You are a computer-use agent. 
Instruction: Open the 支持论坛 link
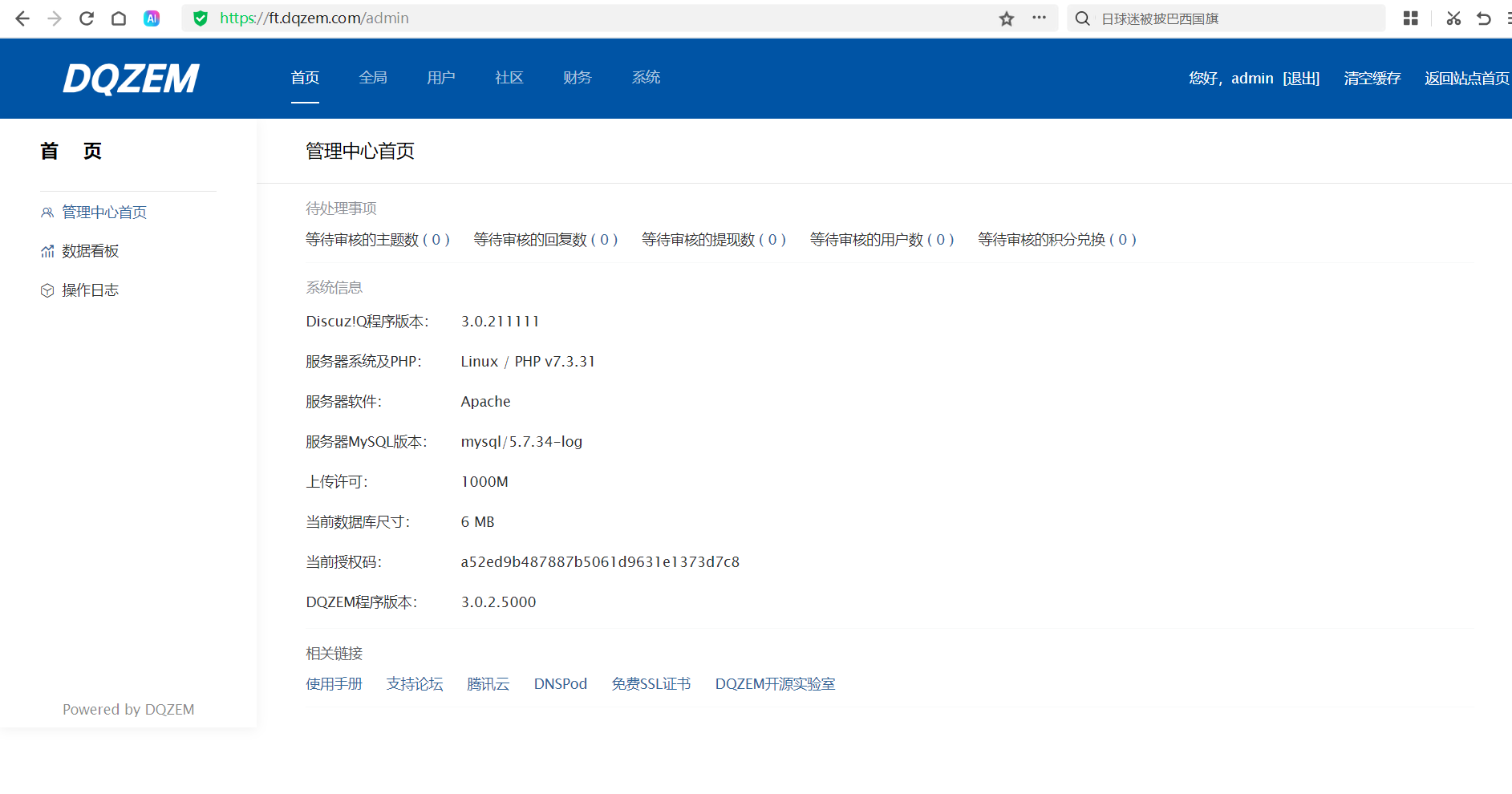415,684
